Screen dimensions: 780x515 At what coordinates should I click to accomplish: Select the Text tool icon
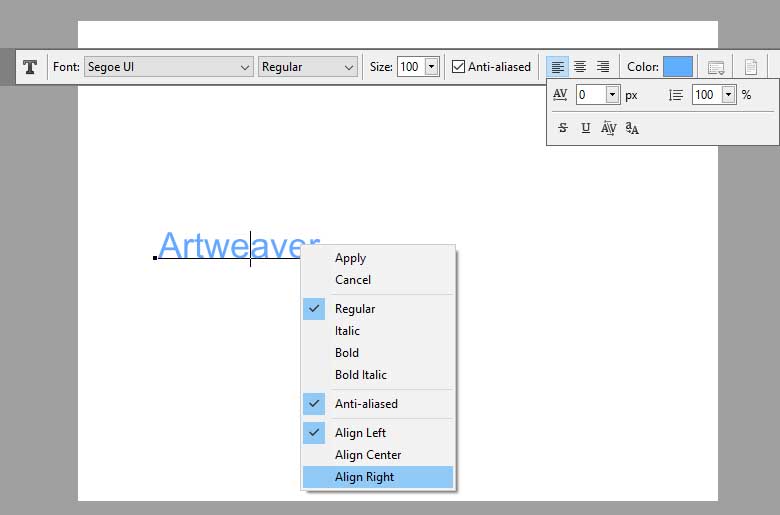pos(30,67)
